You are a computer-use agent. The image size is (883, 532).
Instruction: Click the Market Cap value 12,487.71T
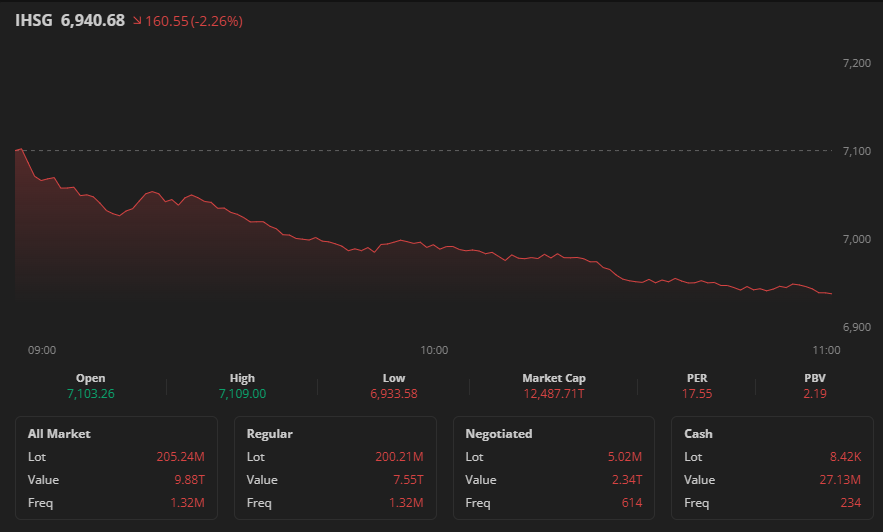tap(554, 394)
